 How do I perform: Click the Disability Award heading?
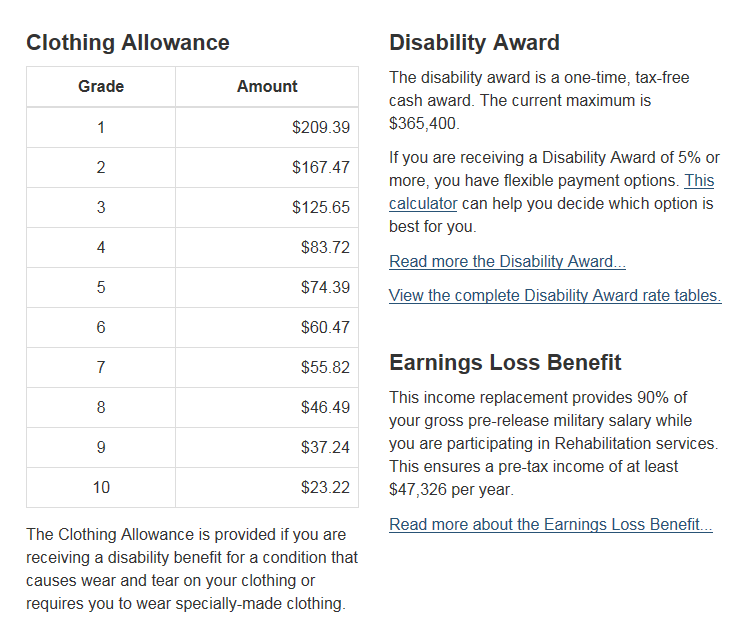(474, 43)
